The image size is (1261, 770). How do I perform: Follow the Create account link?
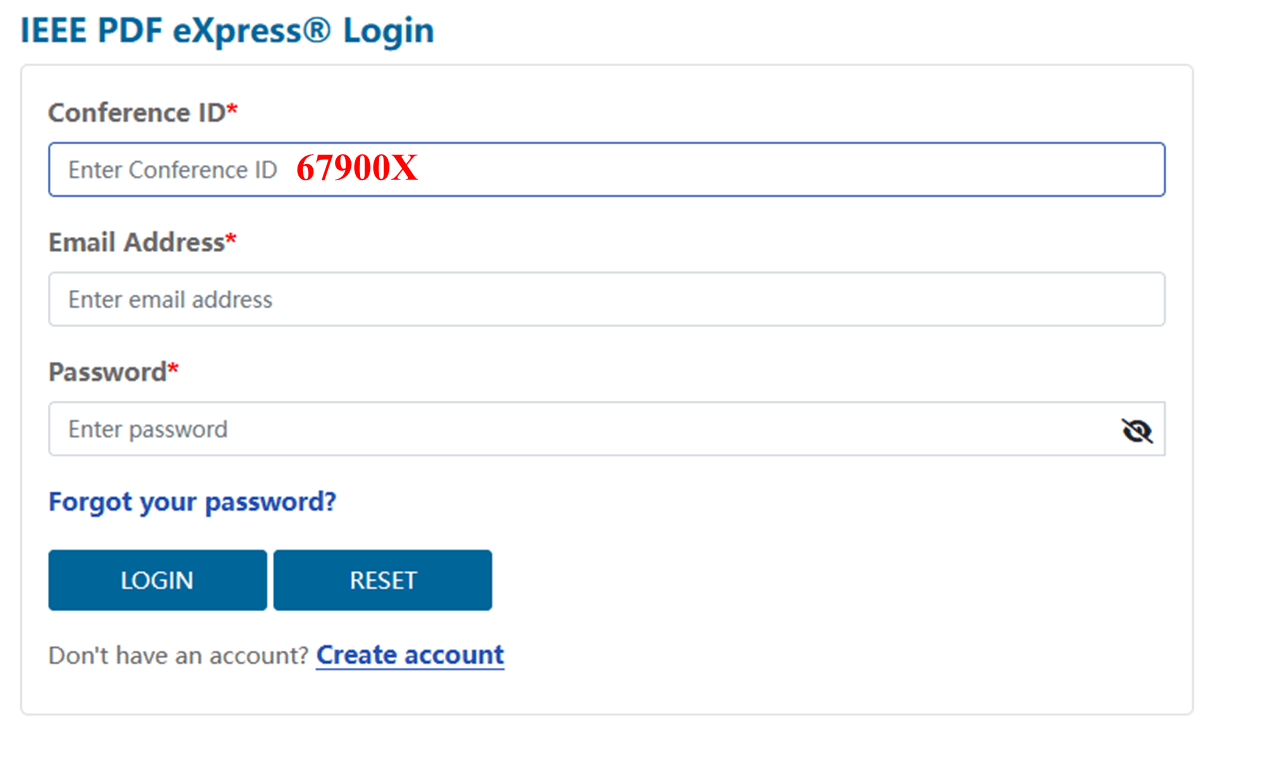click(410, 655)
